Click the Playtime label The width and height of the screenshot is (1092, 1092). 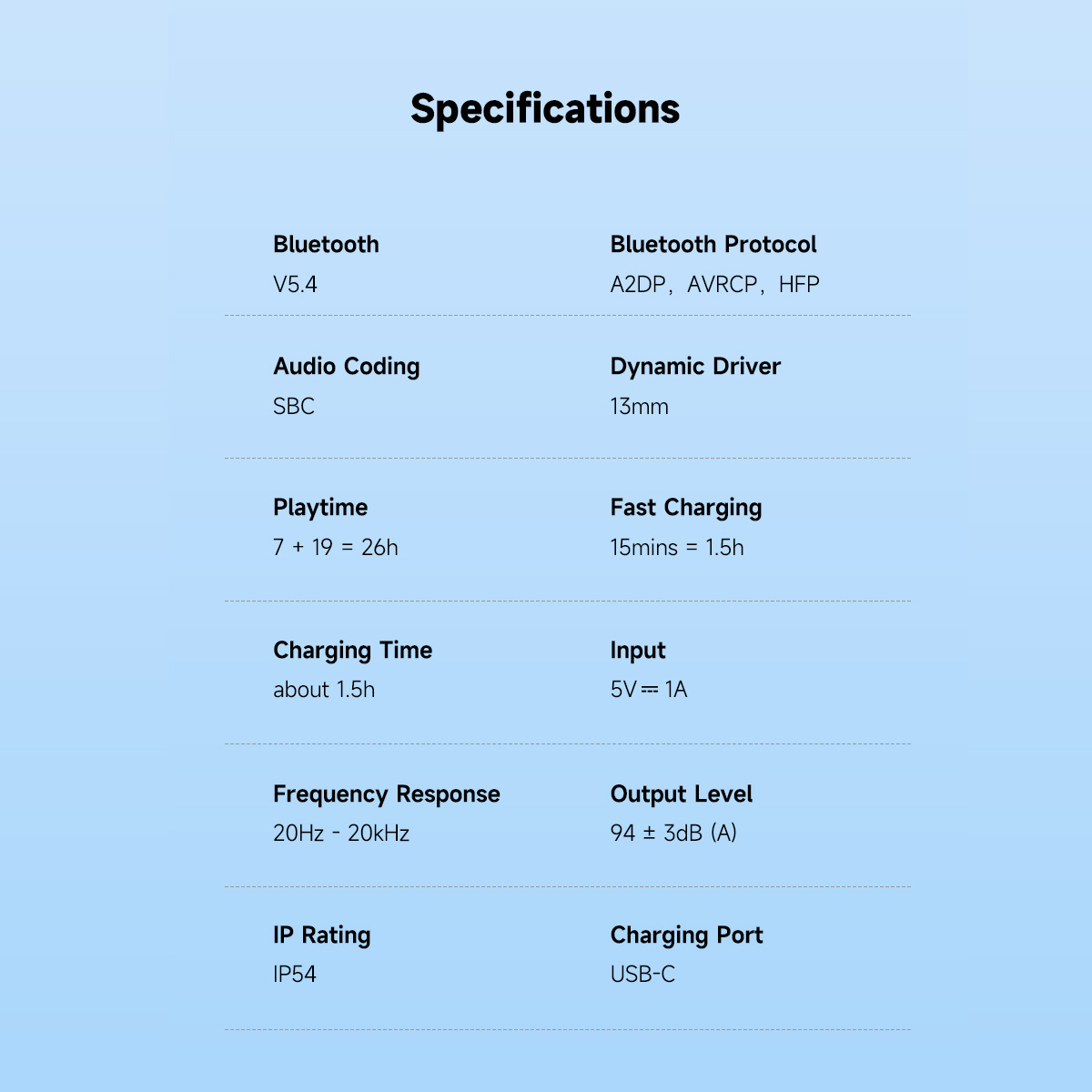[x=320, y=508]
